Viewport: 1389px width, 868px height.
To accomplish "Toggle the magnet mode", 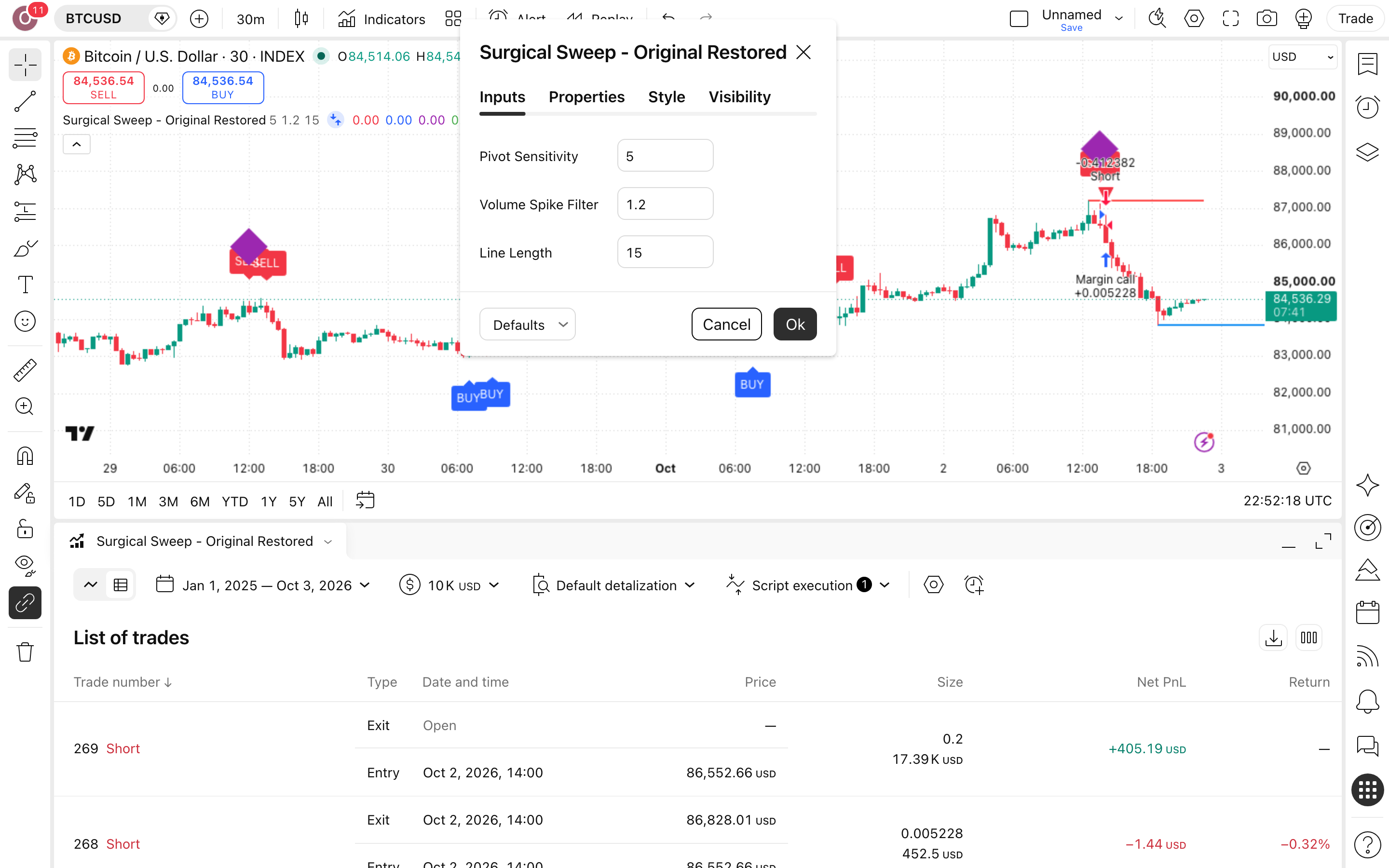I will coord(25,456).
